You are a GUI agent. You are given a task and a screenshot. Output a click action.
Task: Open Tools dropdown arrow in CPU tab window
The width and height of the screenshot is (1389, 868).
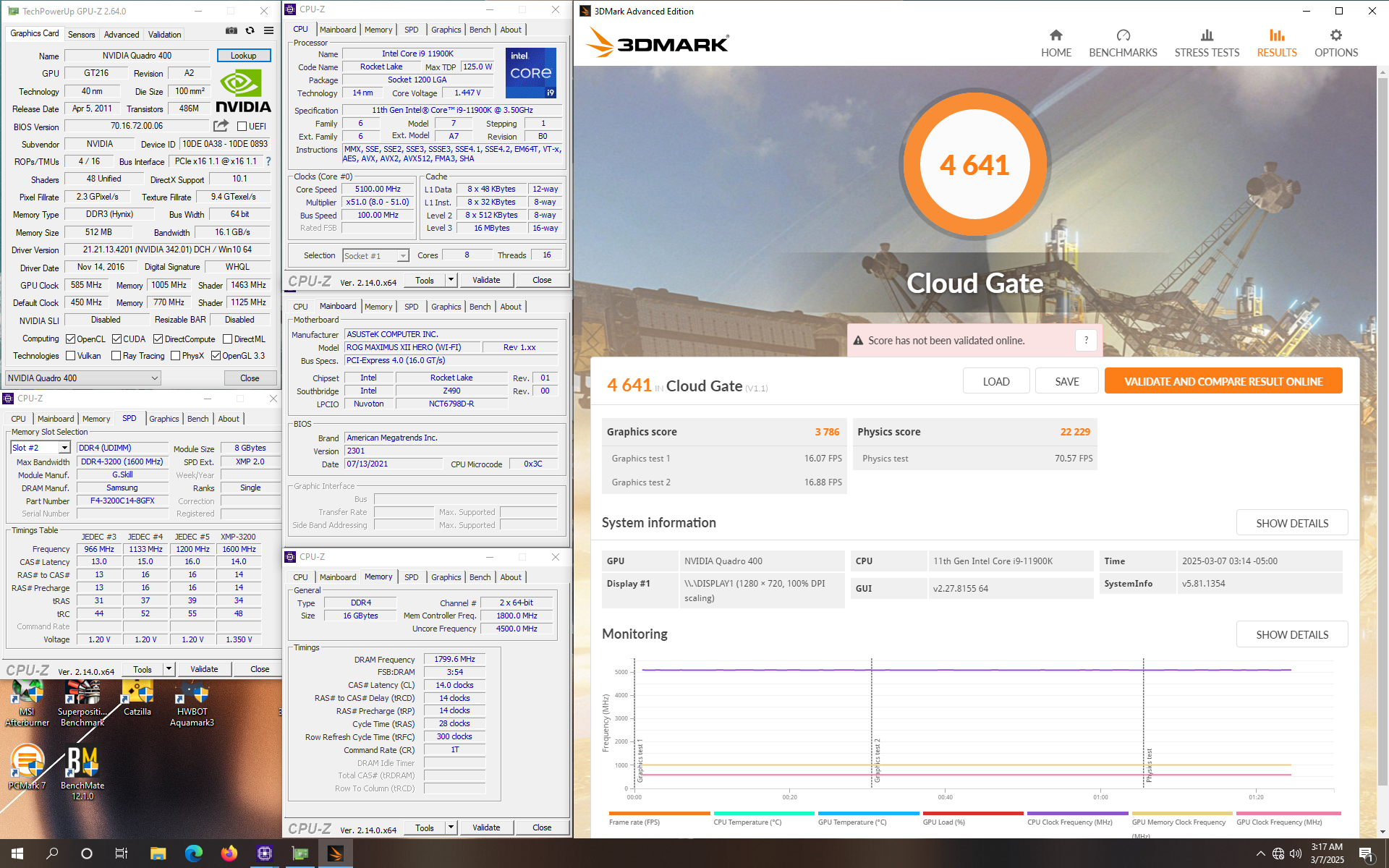click(451, 280)
